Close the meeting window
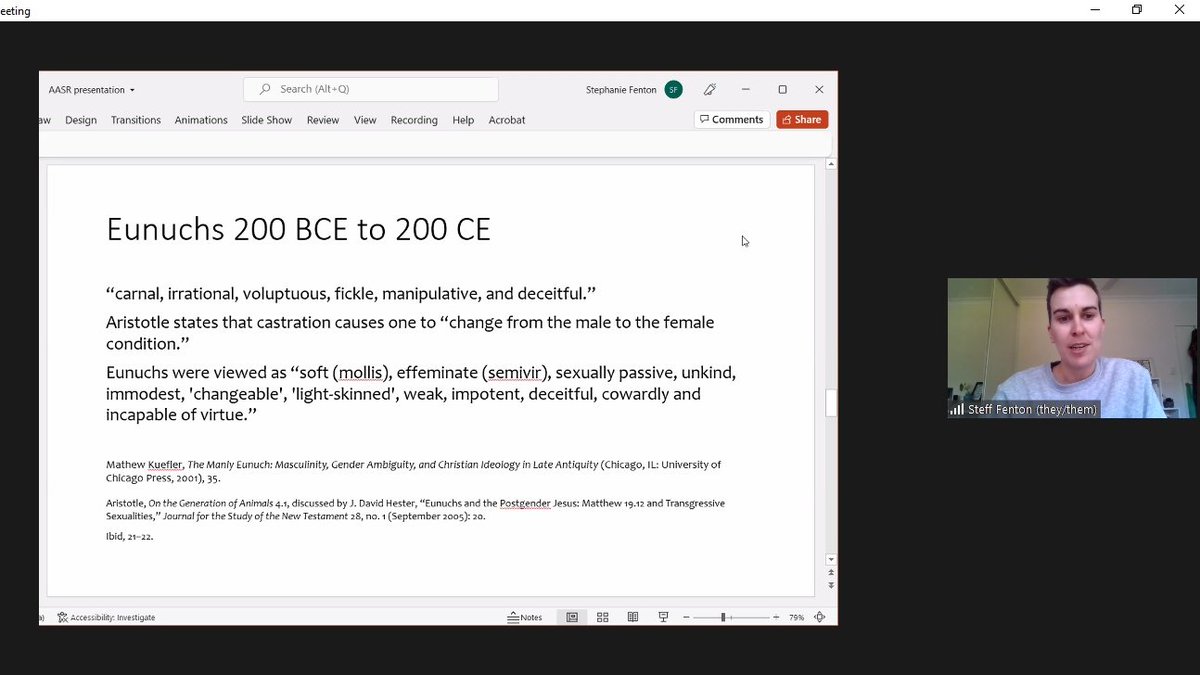 [x=1179, y=10]
